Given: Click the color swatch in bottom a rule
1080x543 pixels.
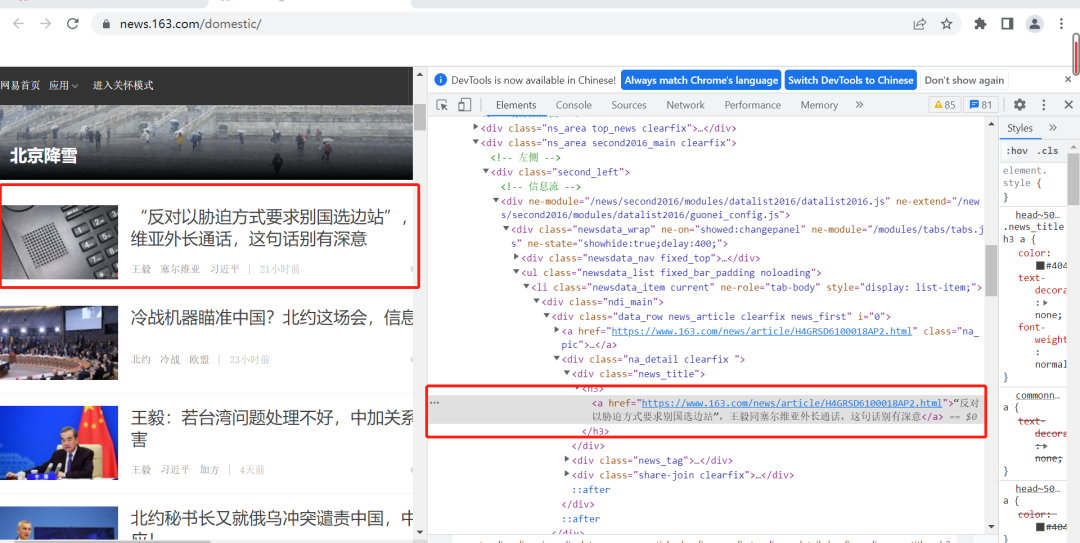Looking at the screenshot, I should 1041,527.
